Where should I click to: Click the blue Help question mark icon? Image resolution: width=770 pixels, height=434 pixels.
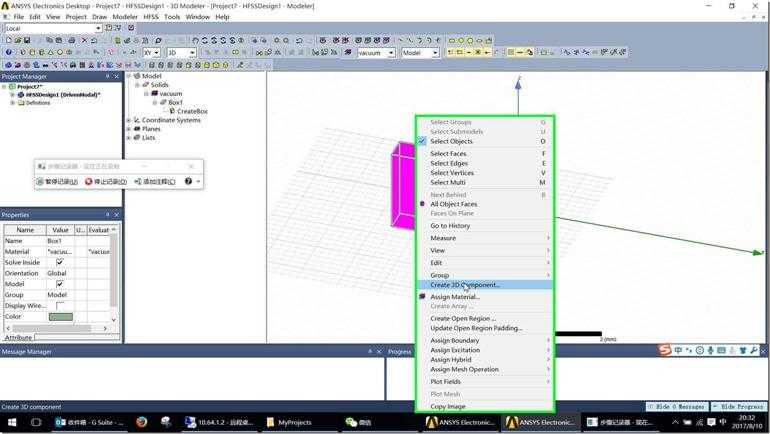[8, 53]
